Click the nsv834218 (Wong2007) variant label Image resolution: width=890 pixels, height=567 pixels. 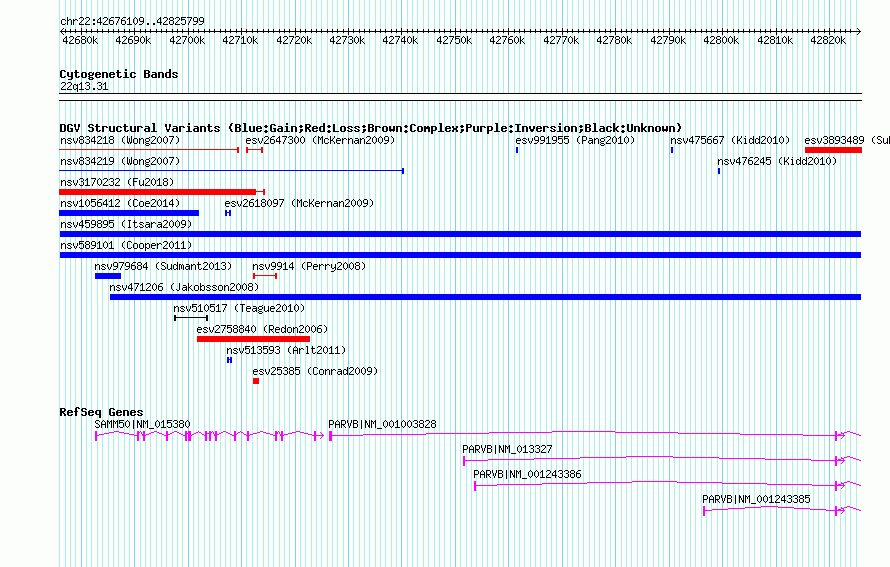coord(120,140)
